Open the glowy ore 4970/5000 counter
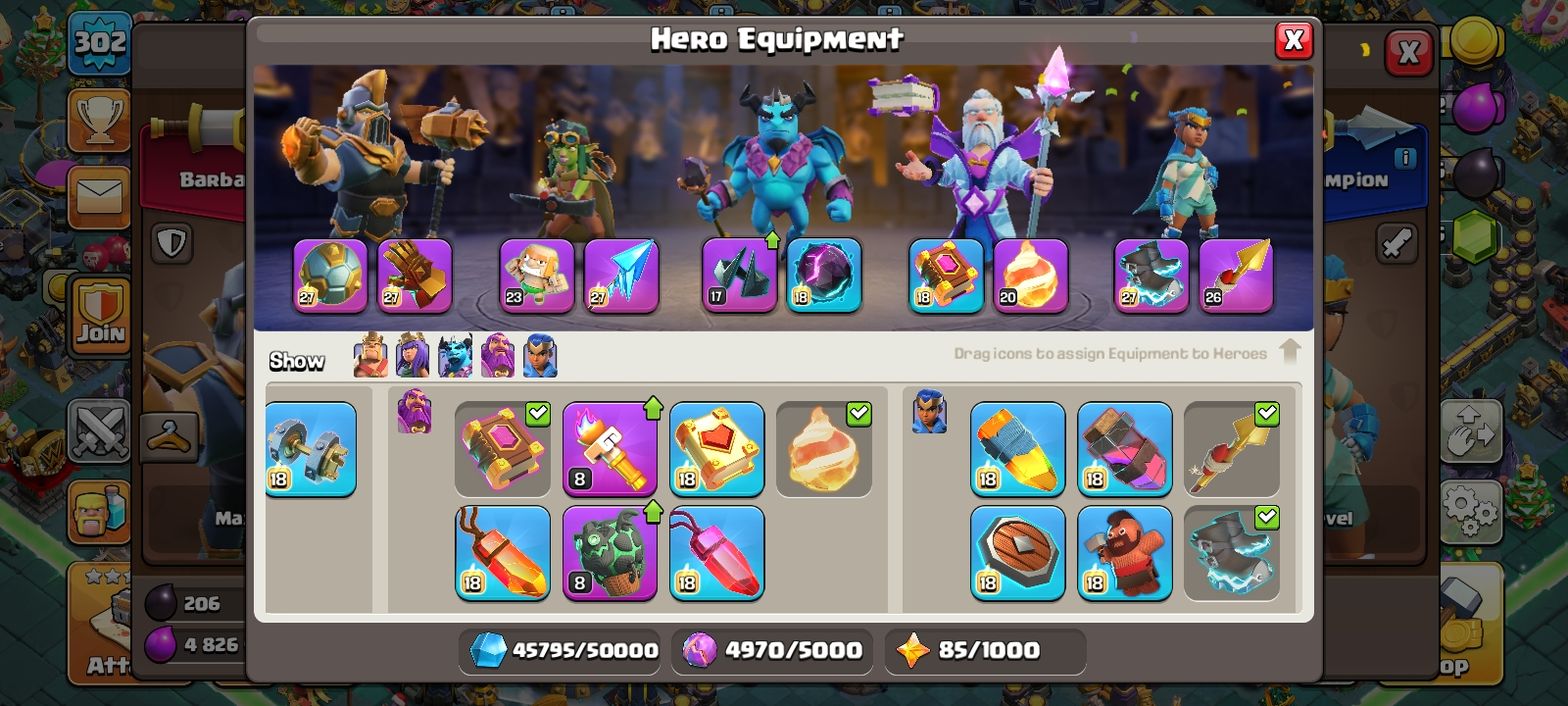 [773, 650]
